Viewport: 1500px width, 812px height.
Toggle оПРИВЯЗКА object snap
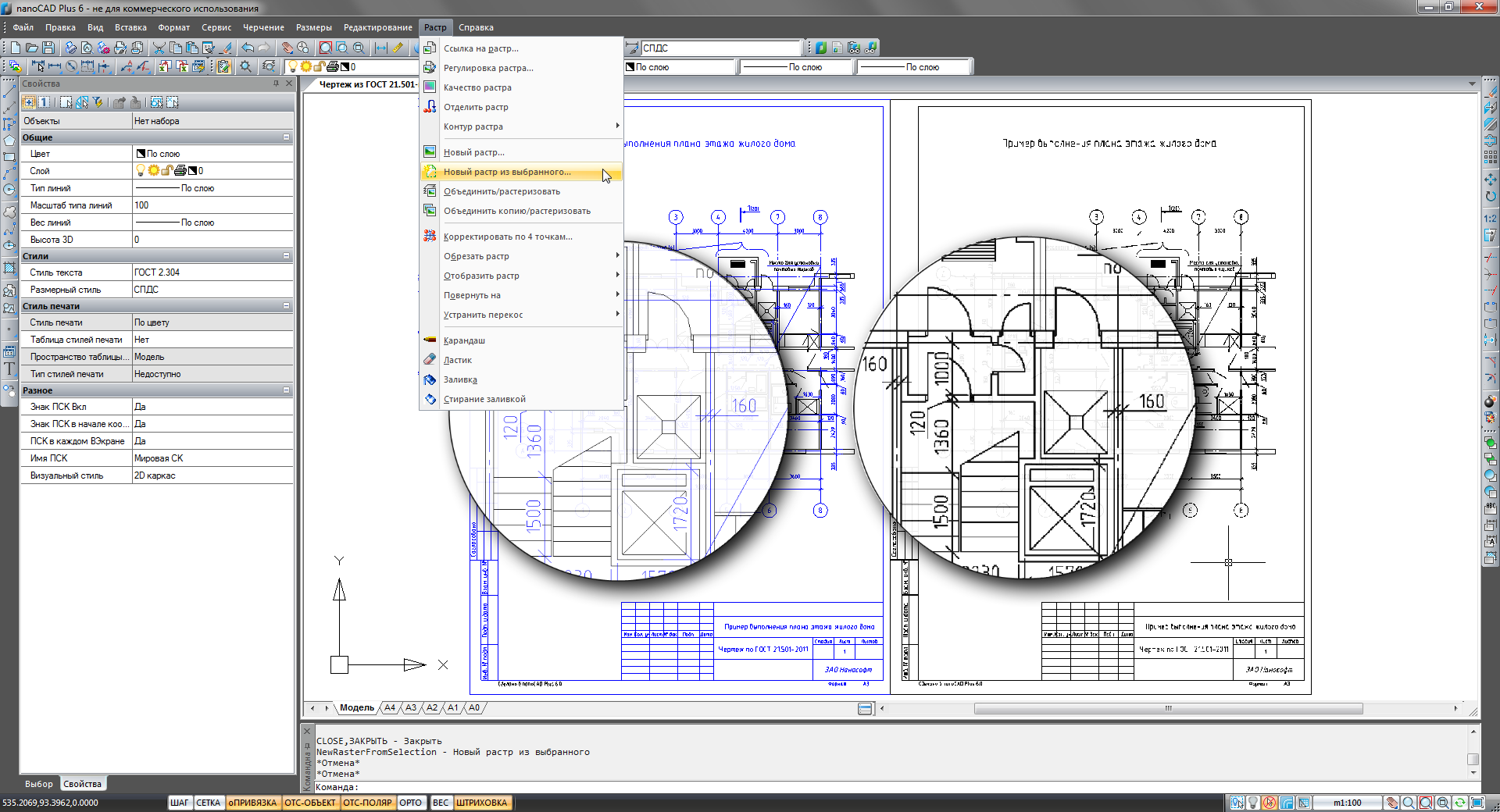coord(252,803)
